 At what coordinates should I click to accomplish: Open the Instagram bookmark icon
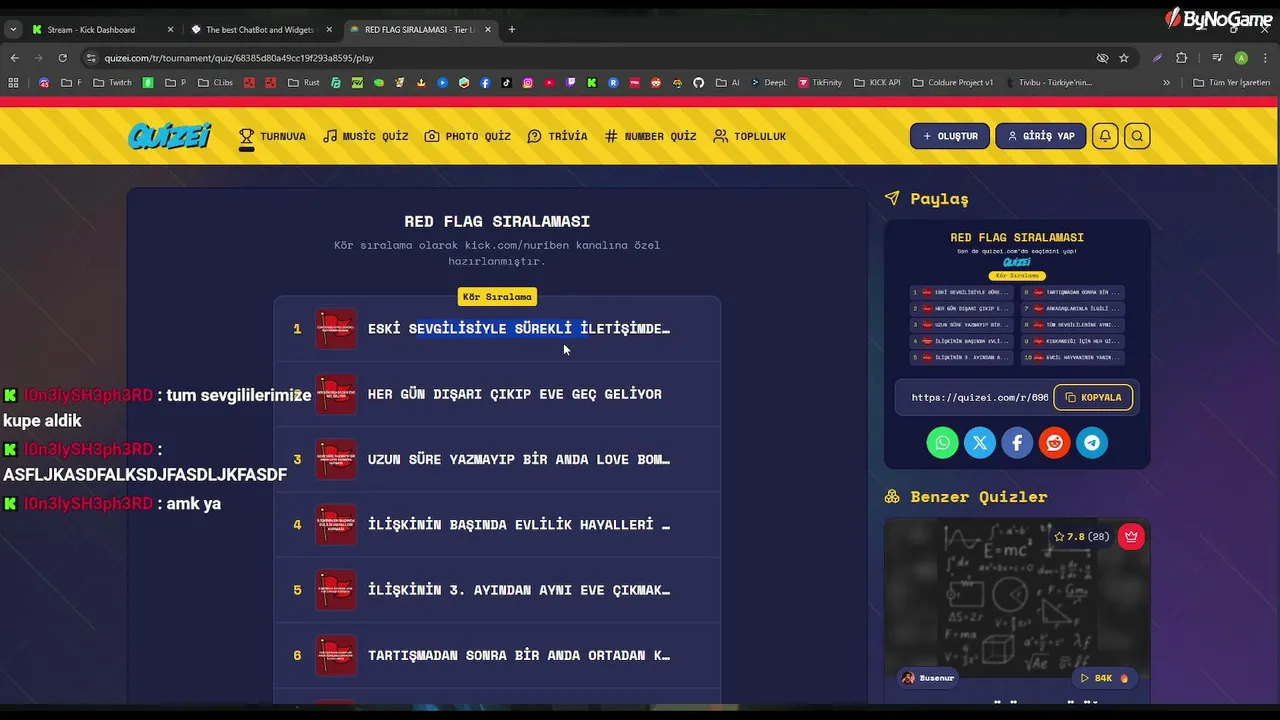point(528,83)
